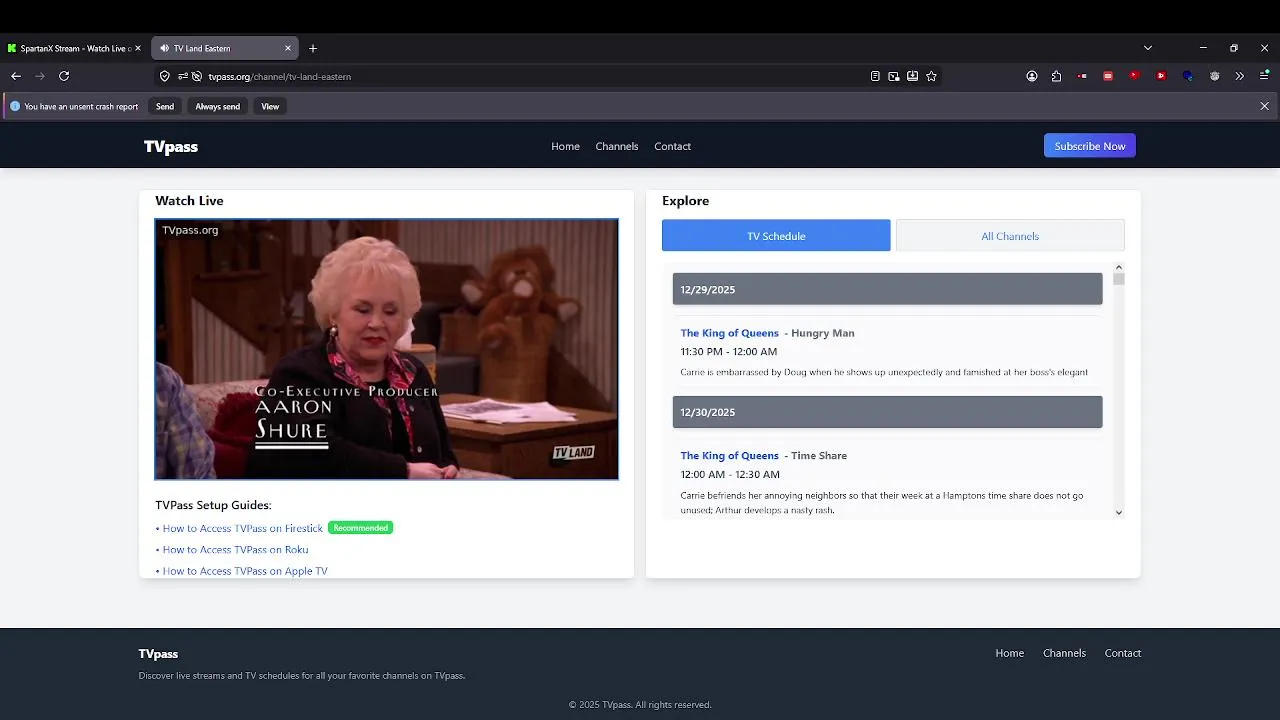The image size is (1280, 720).
Task: Click the 11:30 PM - 12:00 AM time text
Action: pyautogui.click(x=728, y=352)
